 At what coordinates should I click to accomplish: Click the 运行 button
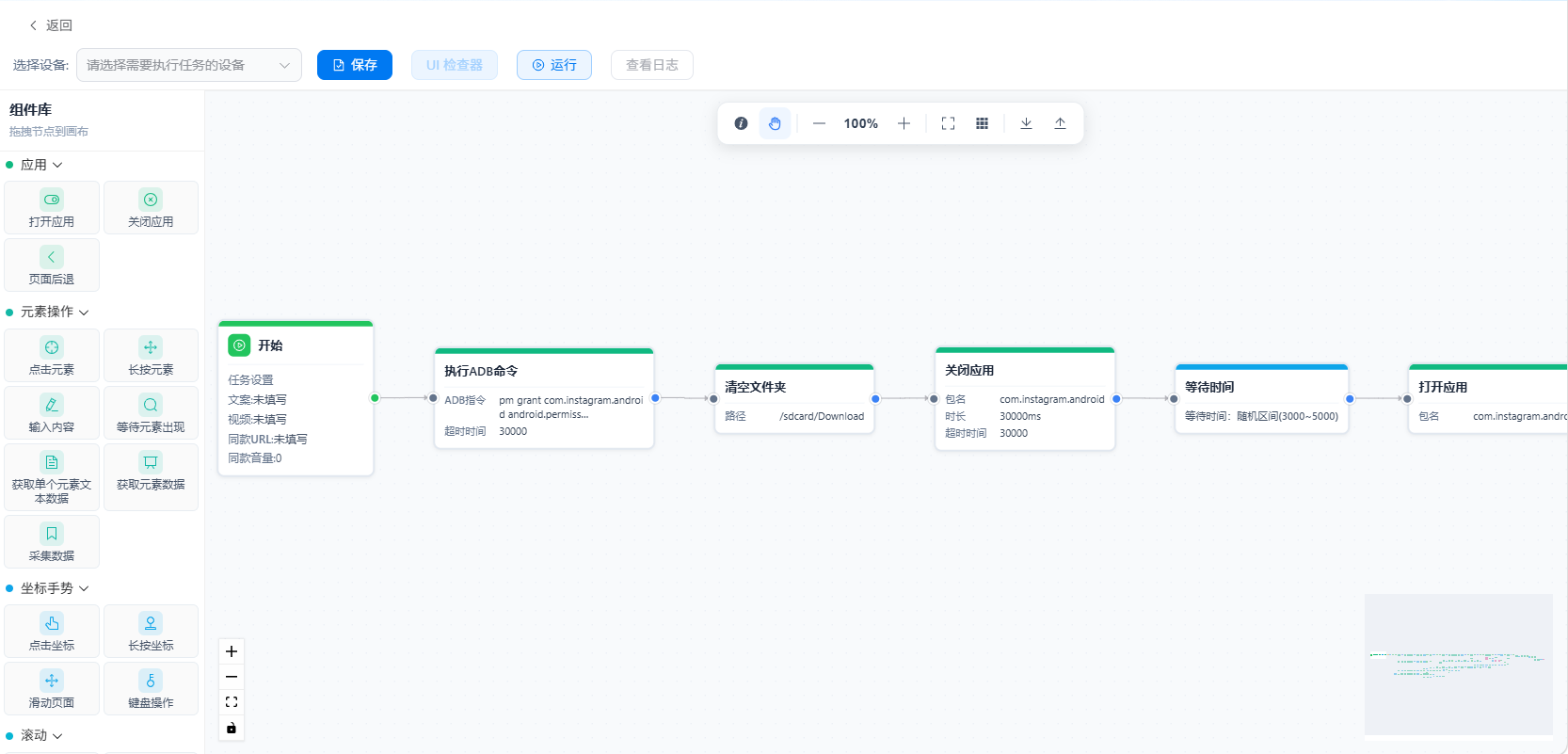click(x=554, y=65)
